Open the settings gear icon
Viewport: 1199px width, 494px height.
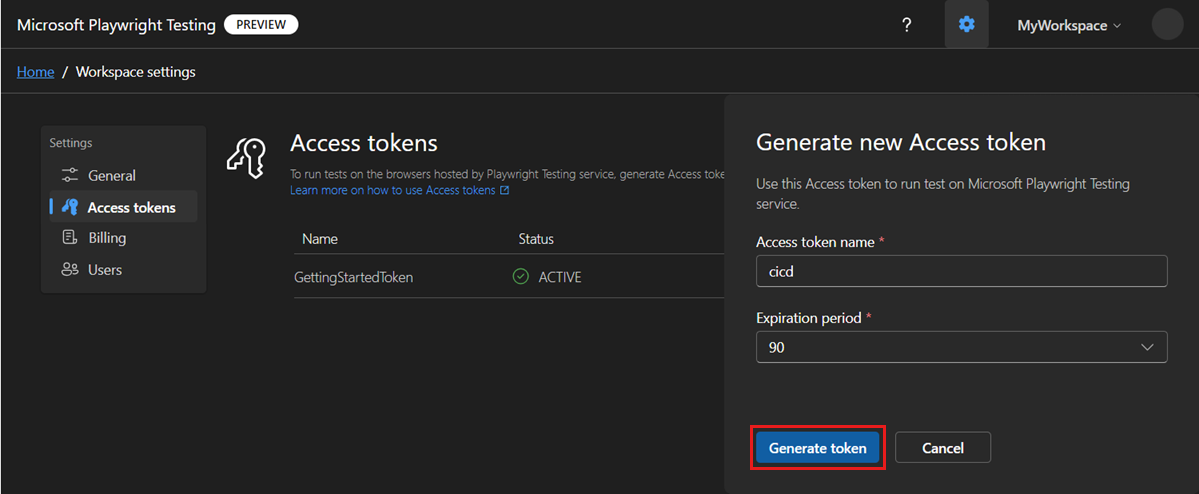click(x=967, y=24)
